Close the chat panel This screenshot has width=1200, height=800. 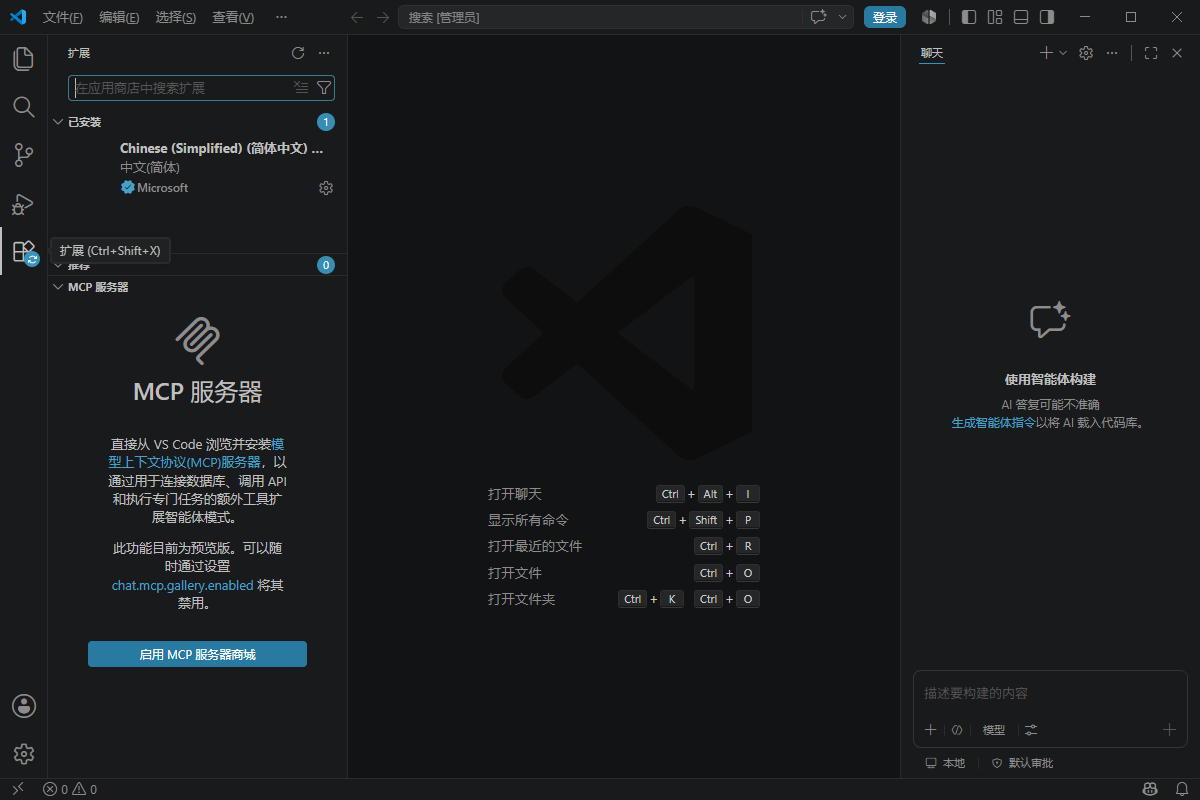coord(1177,53)
